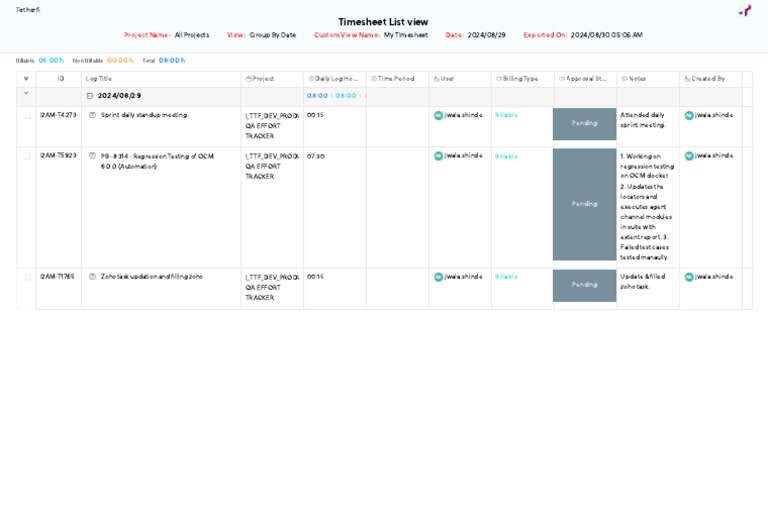Collapse the 2024/08/29 date group minus box
The image size is (768, 525).
click(90, 96)
